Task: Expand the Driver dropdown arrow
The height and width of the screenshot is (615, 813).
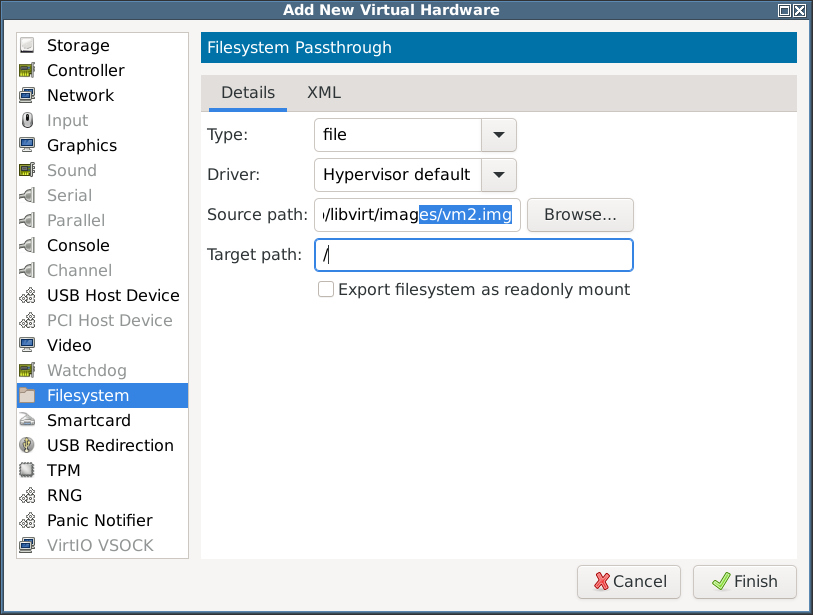Action: tap(499, 175)
